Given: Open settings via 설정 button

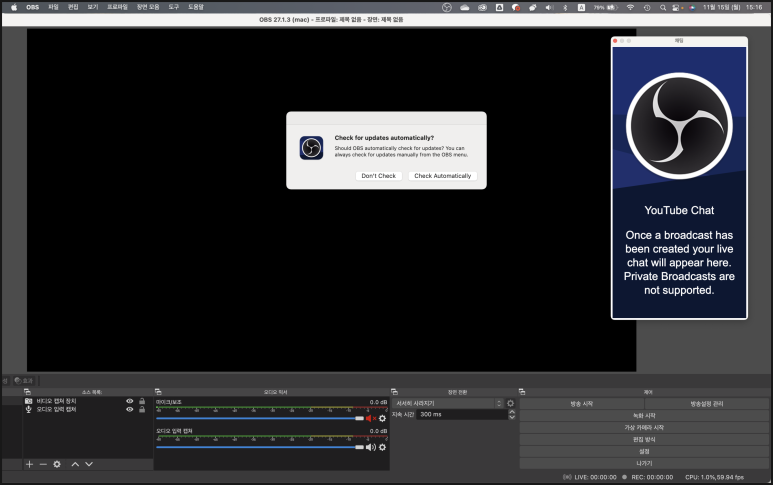Looking at the screenshot, I should 644,451.
